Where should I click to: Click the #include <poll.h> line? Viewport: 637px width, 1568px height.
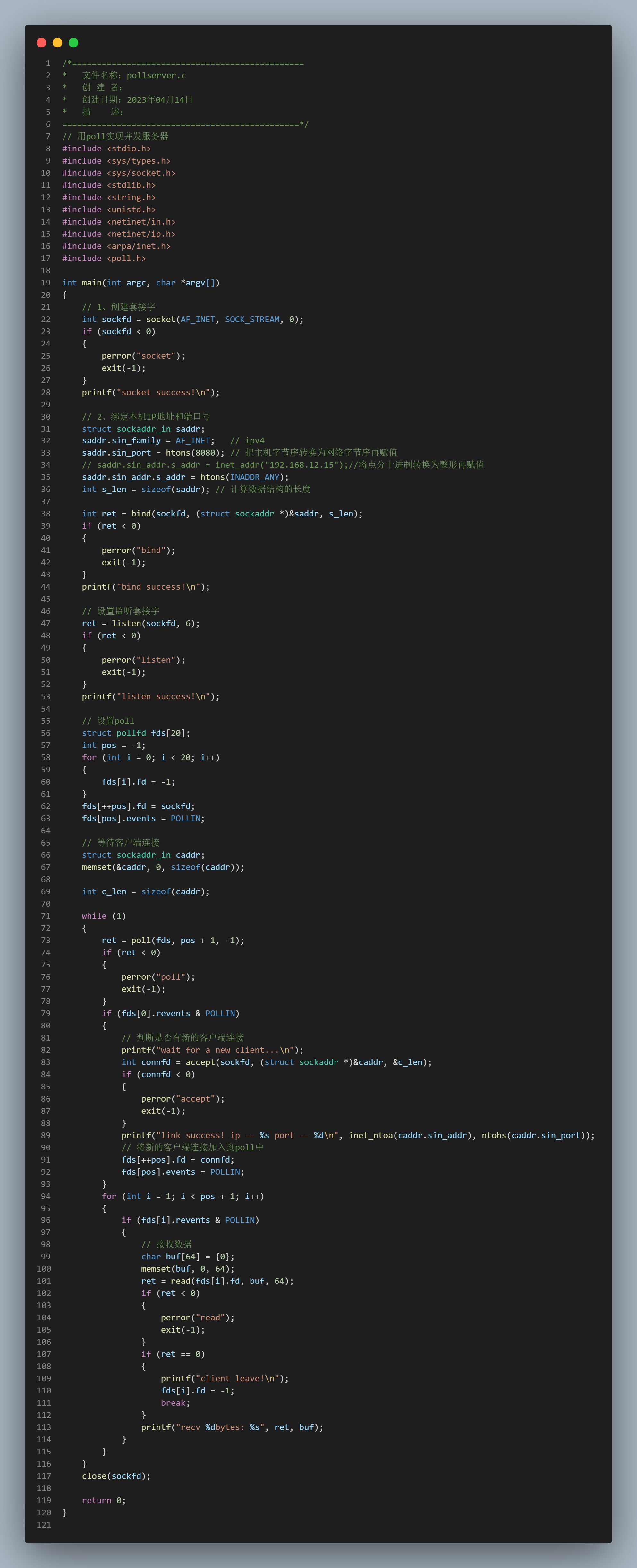pos(104,258)
